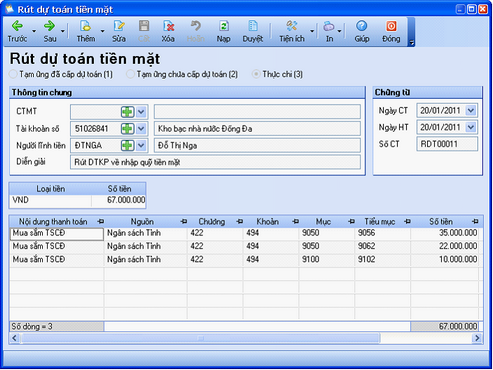Screen dimensions: 493x370
Task: Expand the Người lĩnh tiền dropdown
Action: 141,145
